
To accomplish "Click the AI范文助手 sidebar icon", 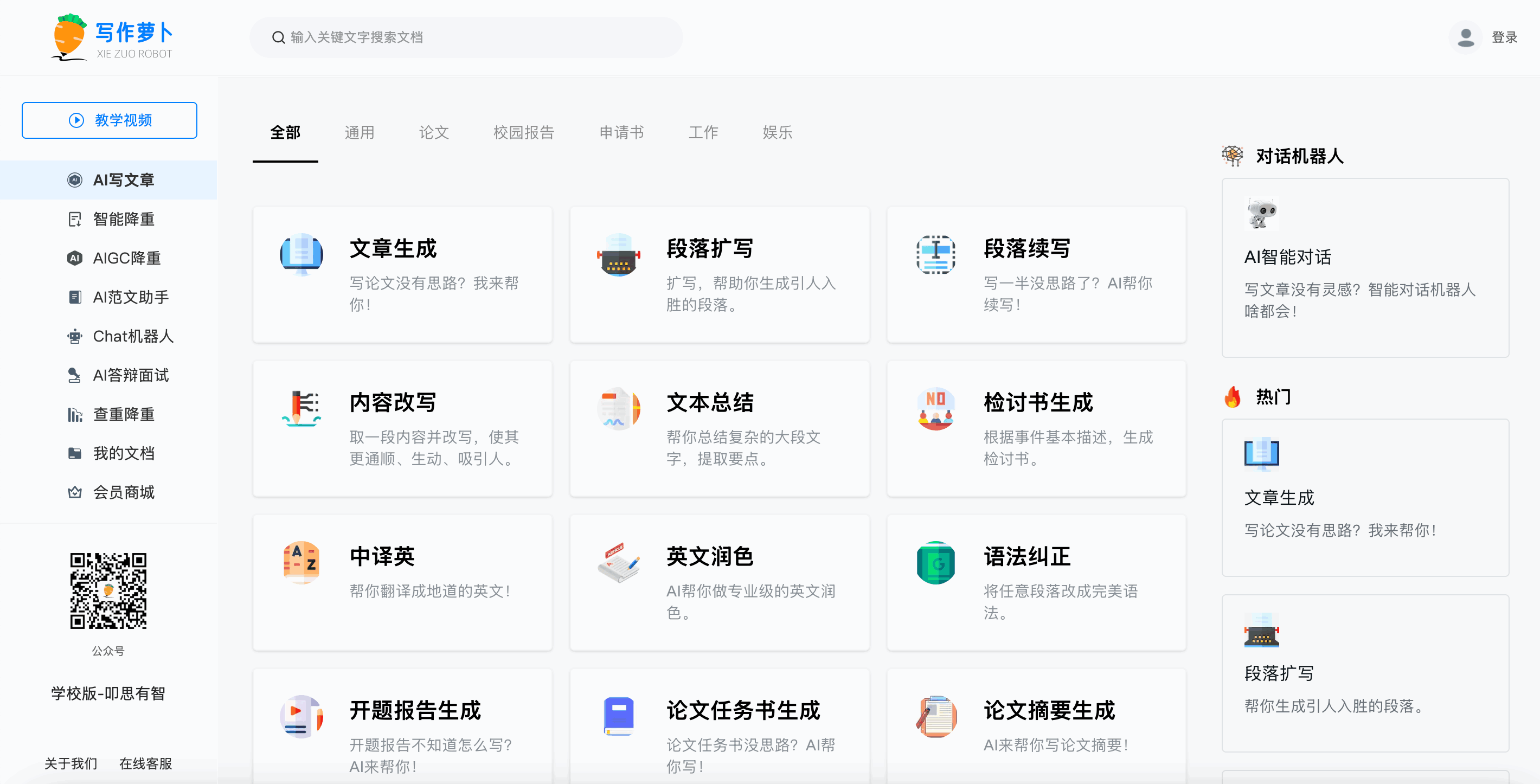I will 74,297.
